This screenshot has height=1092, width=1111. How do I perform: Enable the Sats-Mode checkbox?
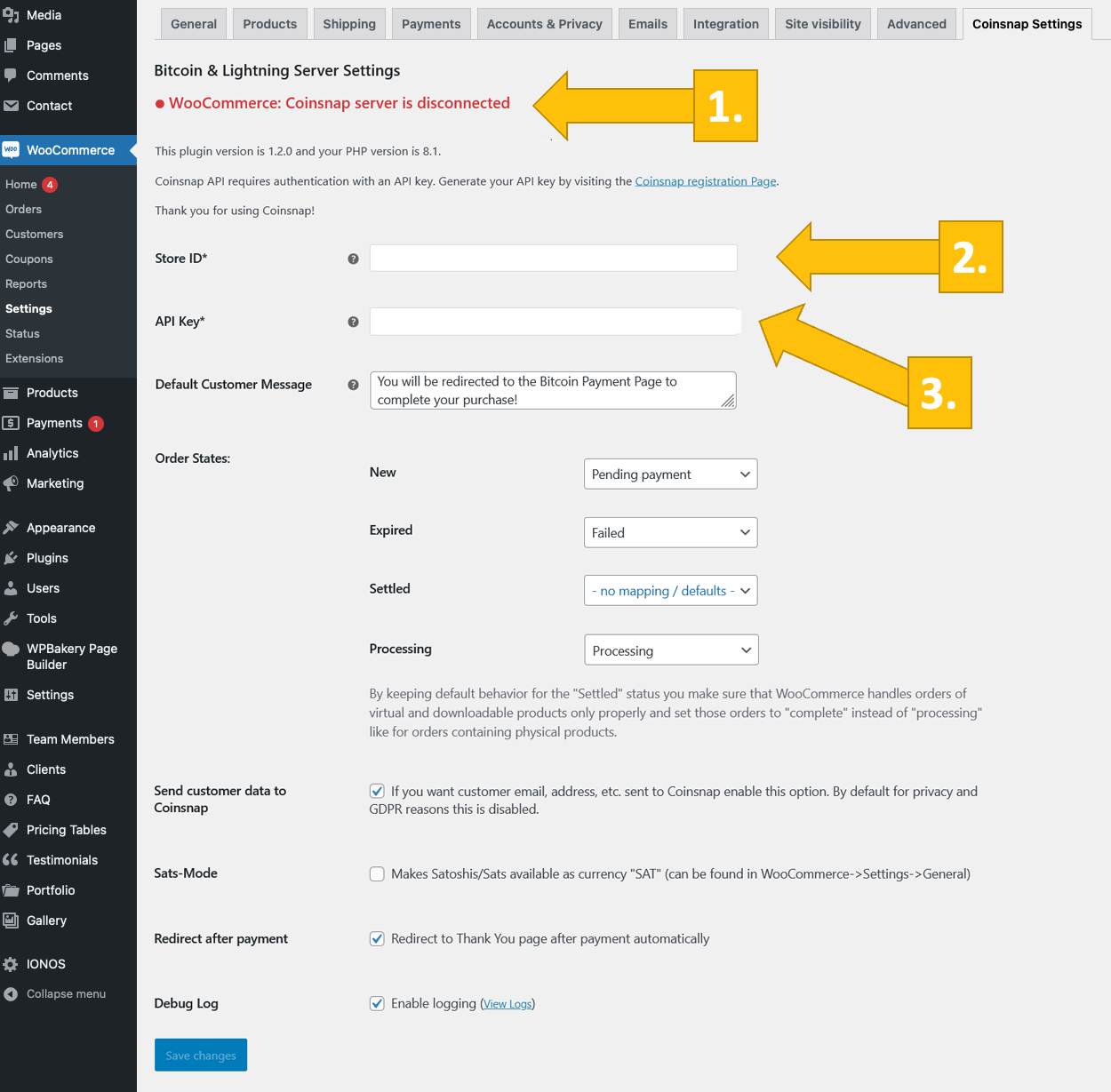coord(377,874)
